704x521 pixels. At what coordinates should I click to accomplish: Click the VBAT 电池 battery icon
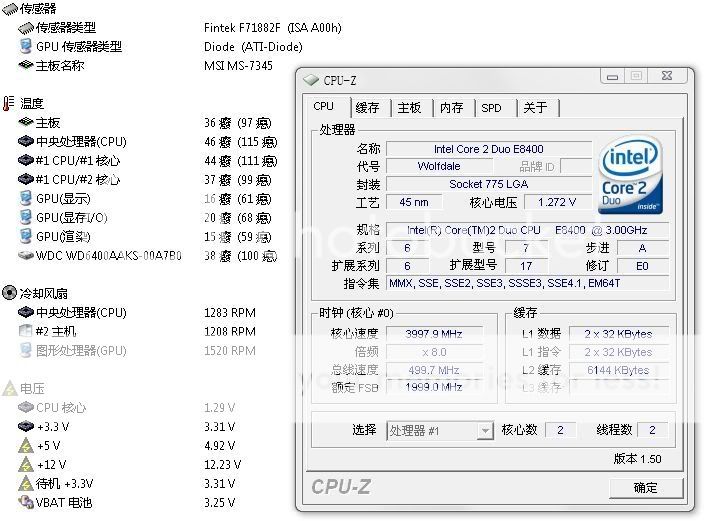[26, 502]
